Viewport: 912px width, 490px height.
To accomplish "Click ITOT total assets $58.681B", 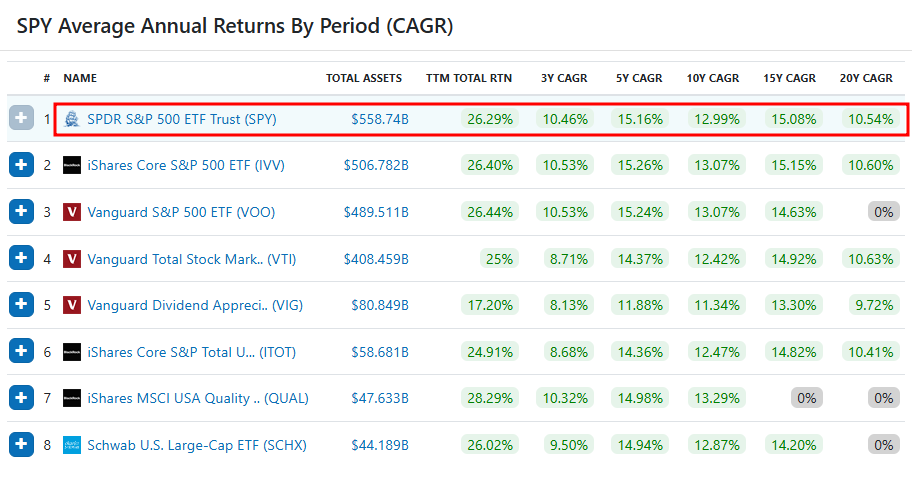I will 380,352.
